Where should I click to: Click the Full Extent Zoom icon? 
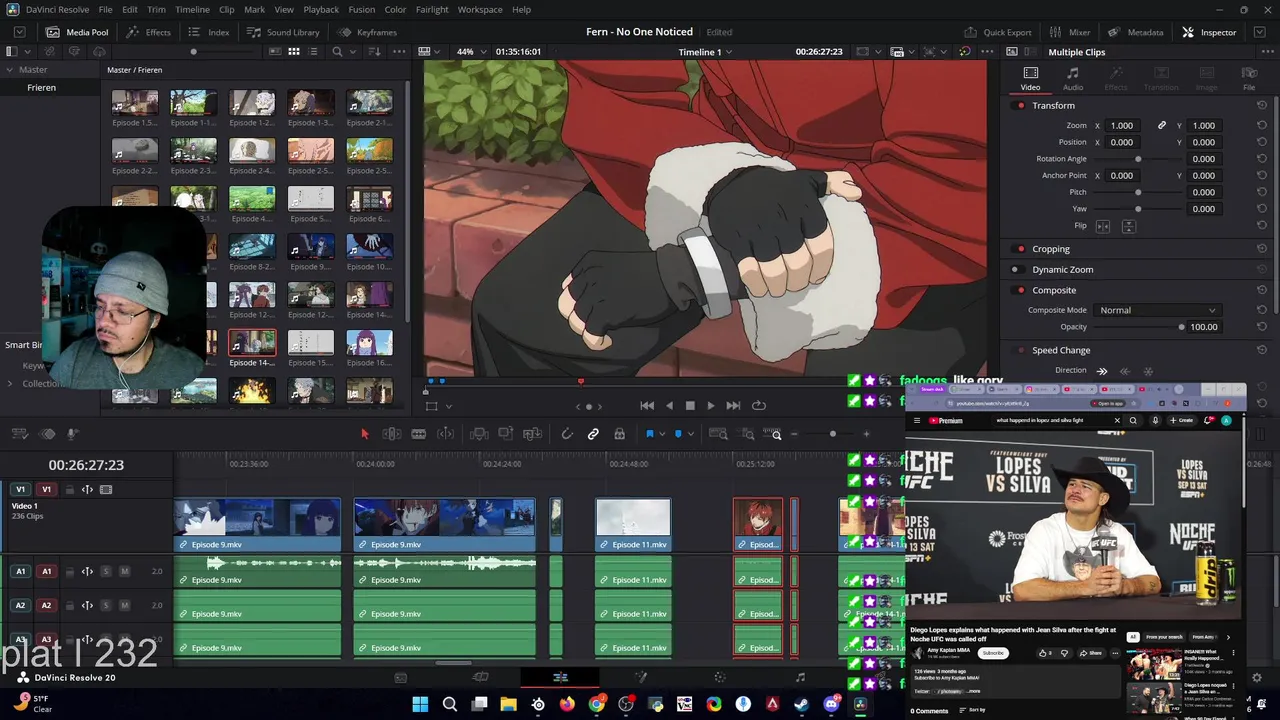(x=718, y=434)
